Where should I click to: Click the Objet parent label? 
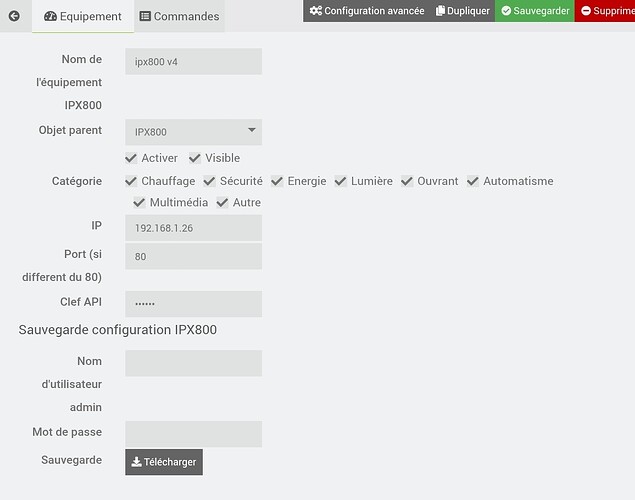[x=70, y=130]
